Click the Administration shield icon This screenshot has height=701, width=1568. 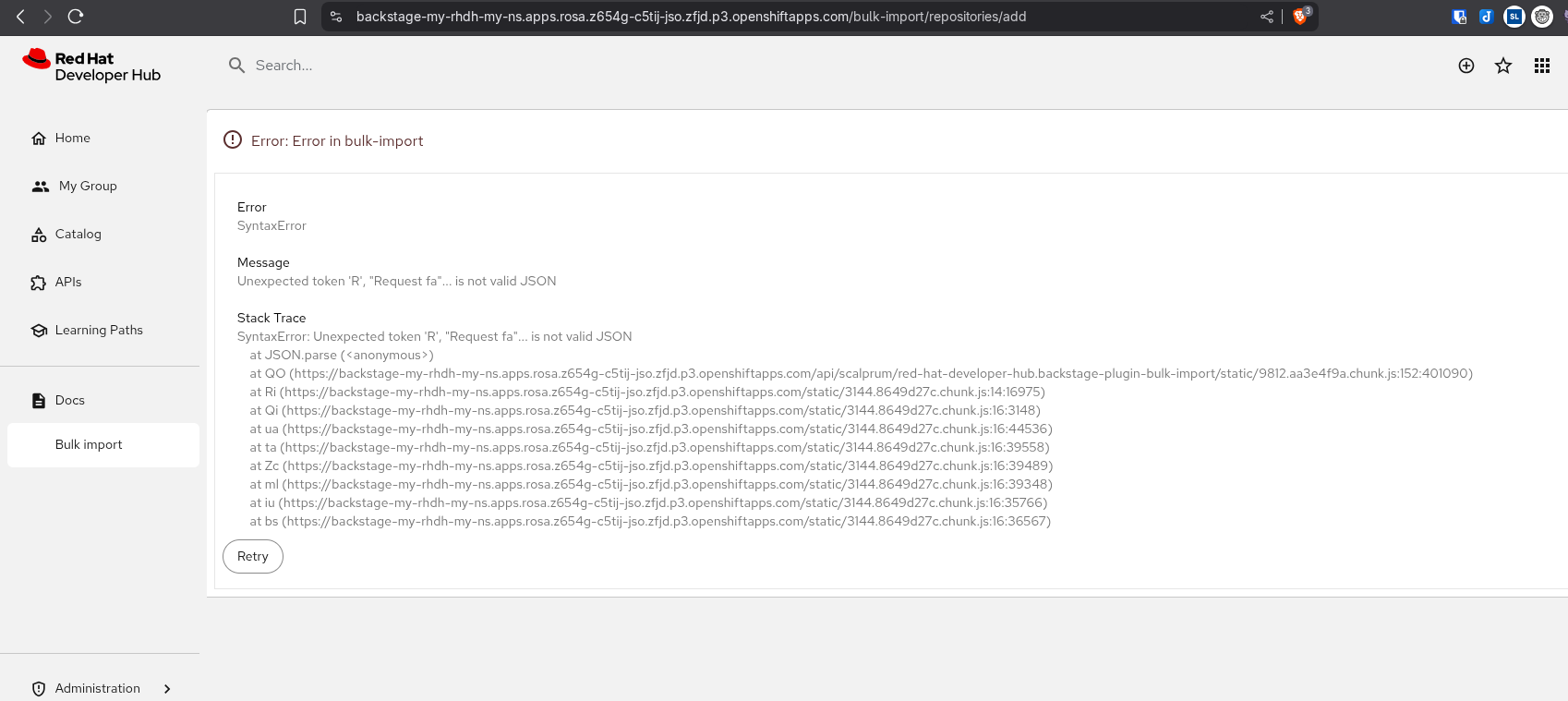(39, 689)
